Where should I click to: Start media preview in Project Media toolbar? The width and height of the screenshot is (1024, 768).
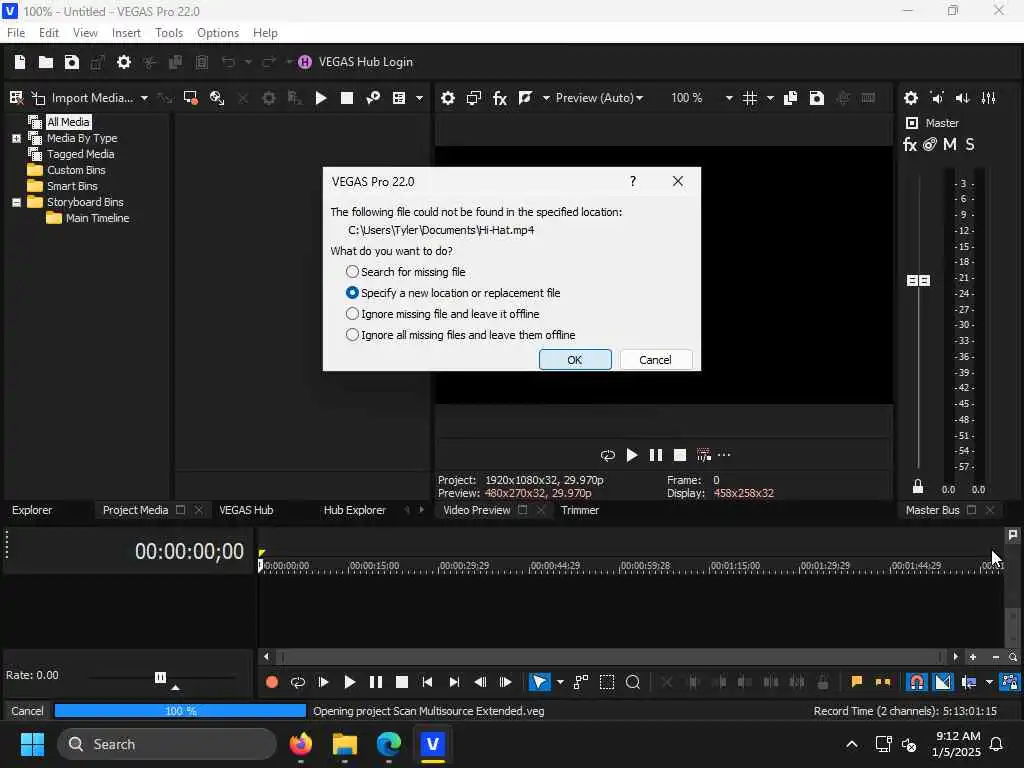pyautogui.click(x=321, y=98)
